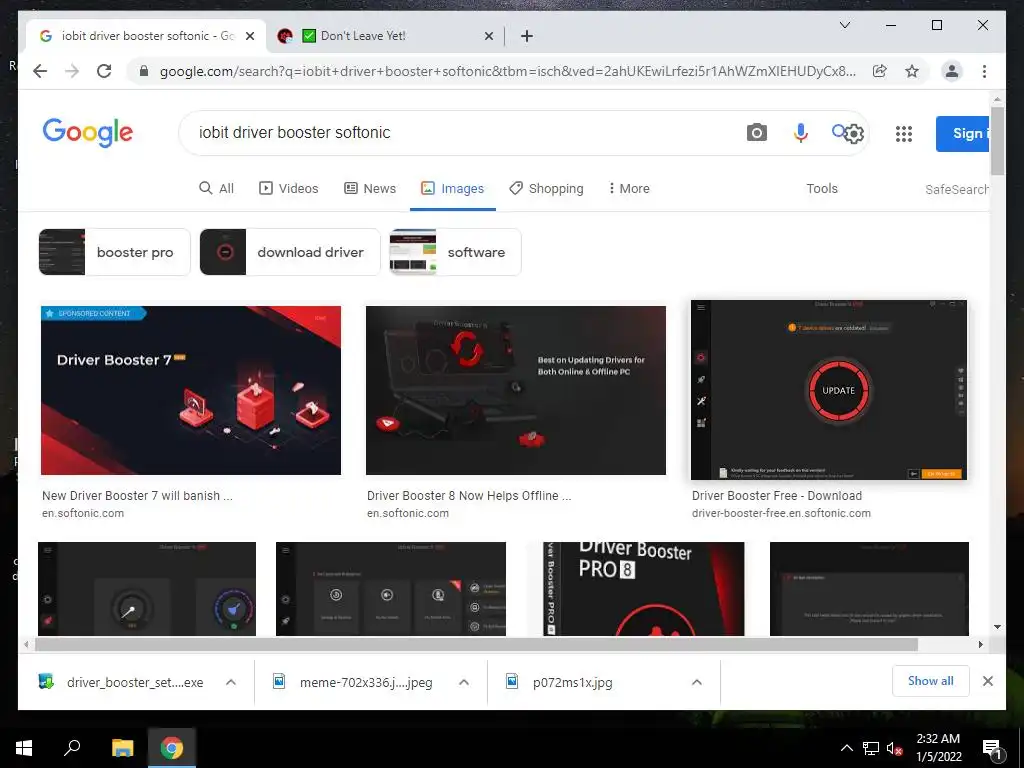Switch to the All results tab
Viewport: 1024px width, 768px height.
coord(216,188)
